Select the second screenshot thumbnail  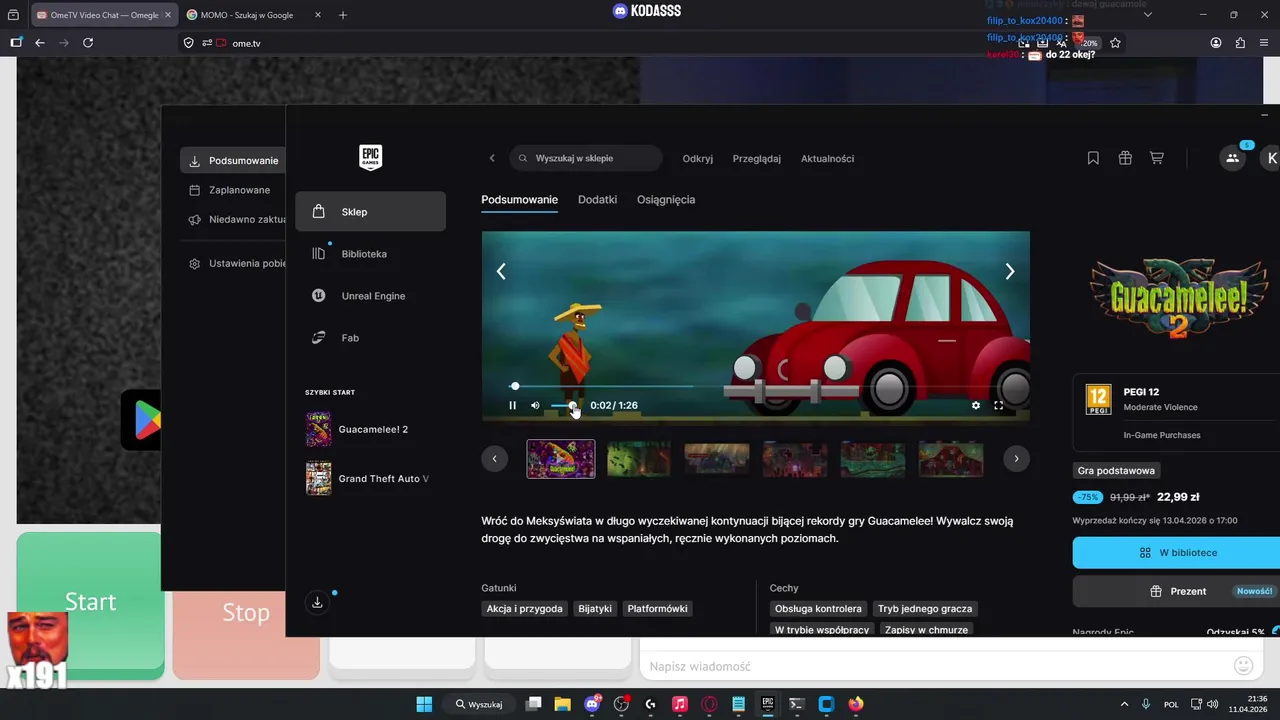pyautogui.click(x=639, y=459)
